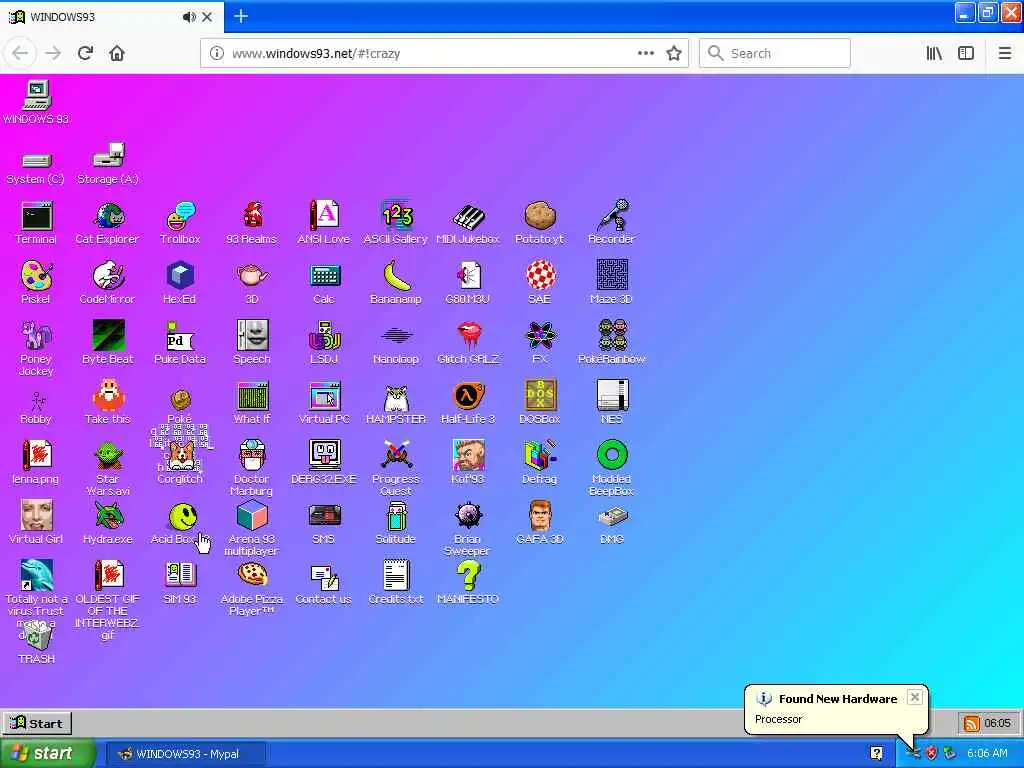Close the WINDOWS93 browser tab

(x=207, y=17)
